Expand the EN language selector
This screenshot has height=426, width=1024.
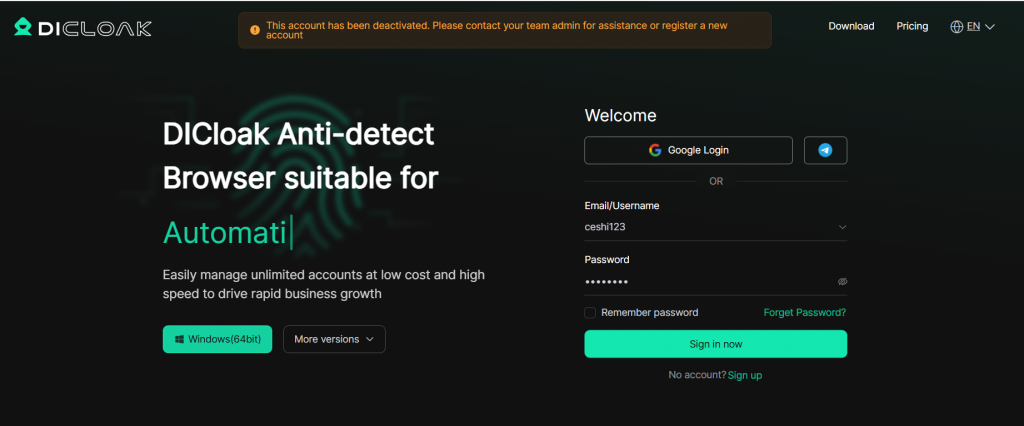tap(980, 27)
